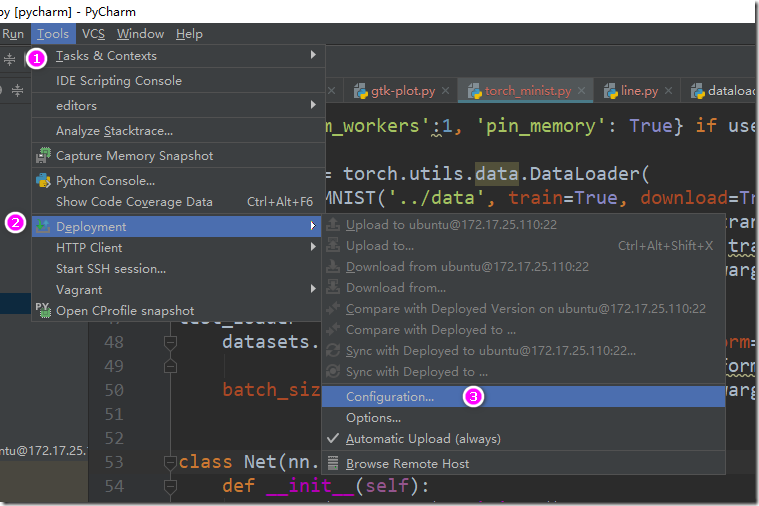The height and width of the screenshot is (506, 759).
Task: Select Configuration... in the Deployment submenu
Action: [390, 397]
